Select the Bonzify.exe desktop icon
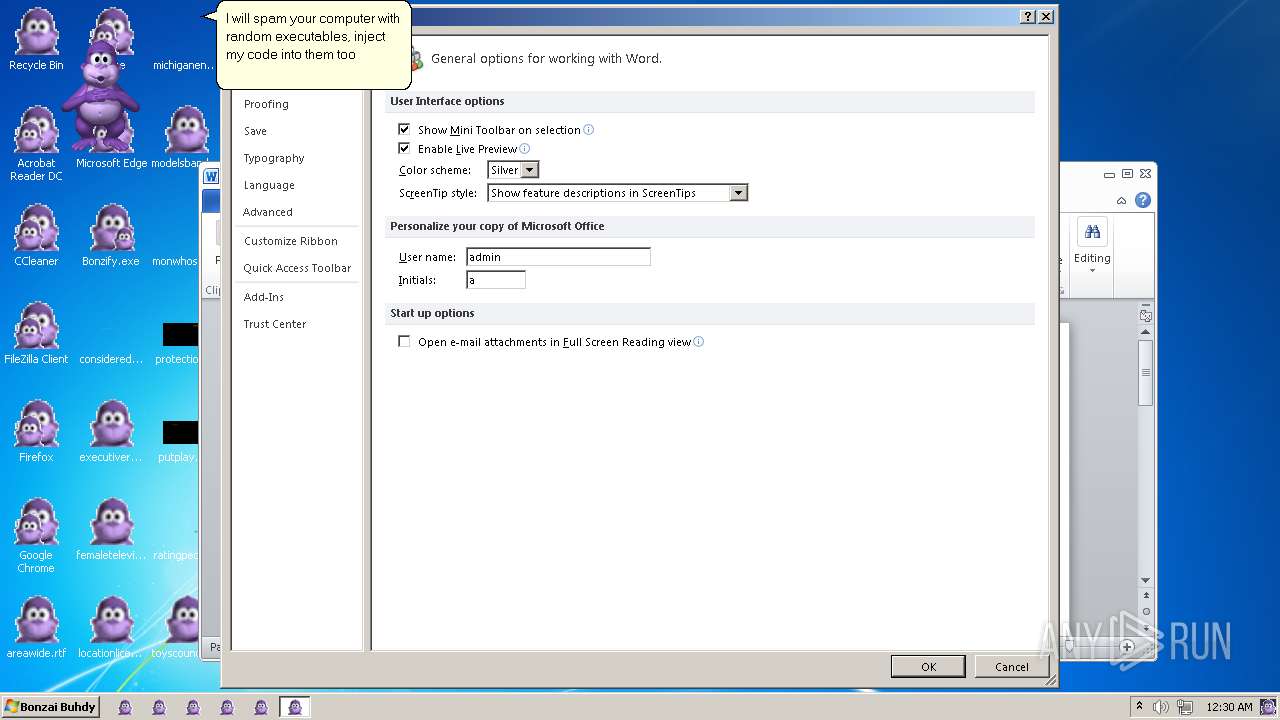Viewport: 1280px width, 720px height. 111,236
